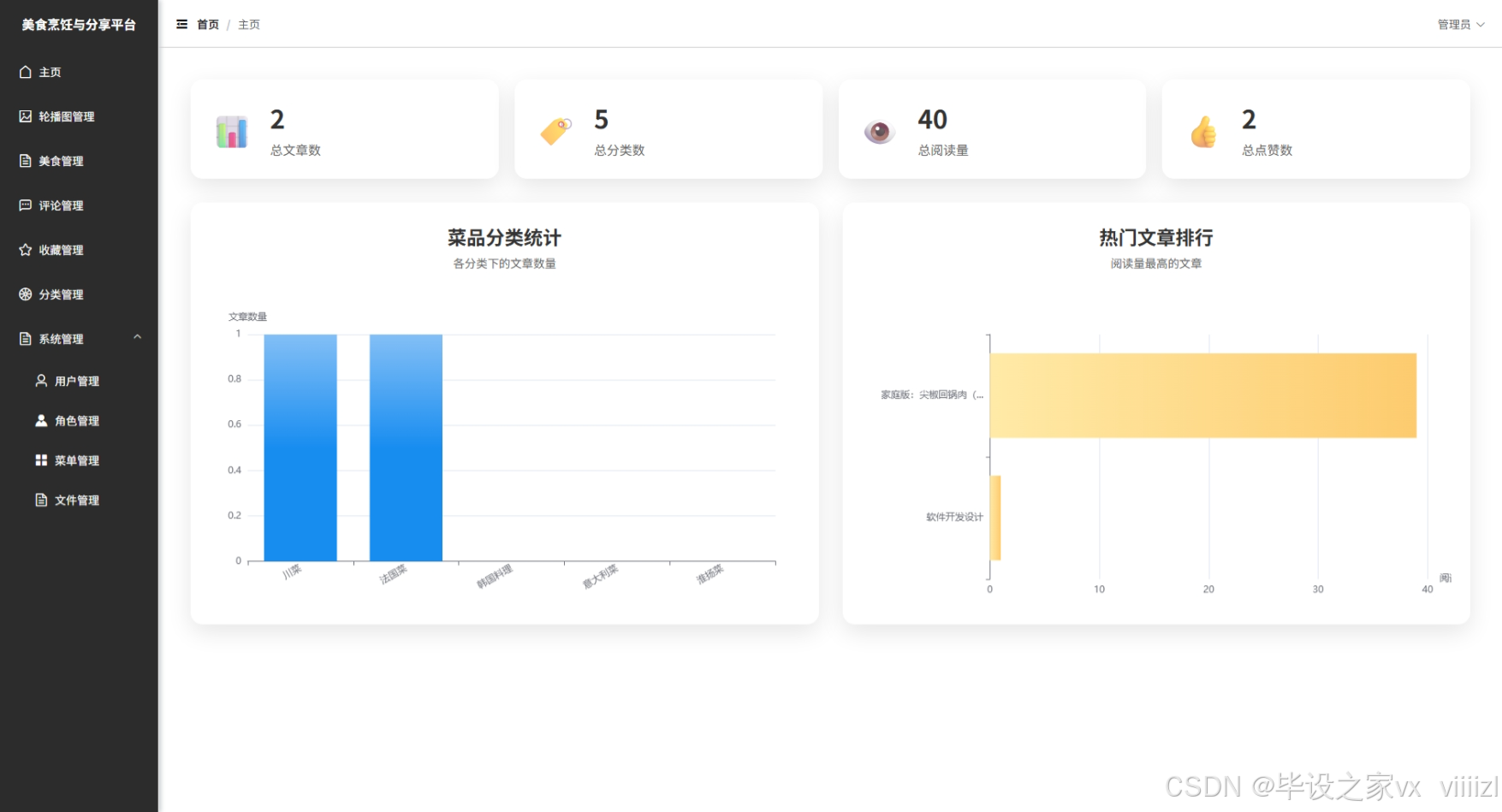Click the solid person icon next to 角色管理
The image size is (1502, 812).
(x=41, y=420)
